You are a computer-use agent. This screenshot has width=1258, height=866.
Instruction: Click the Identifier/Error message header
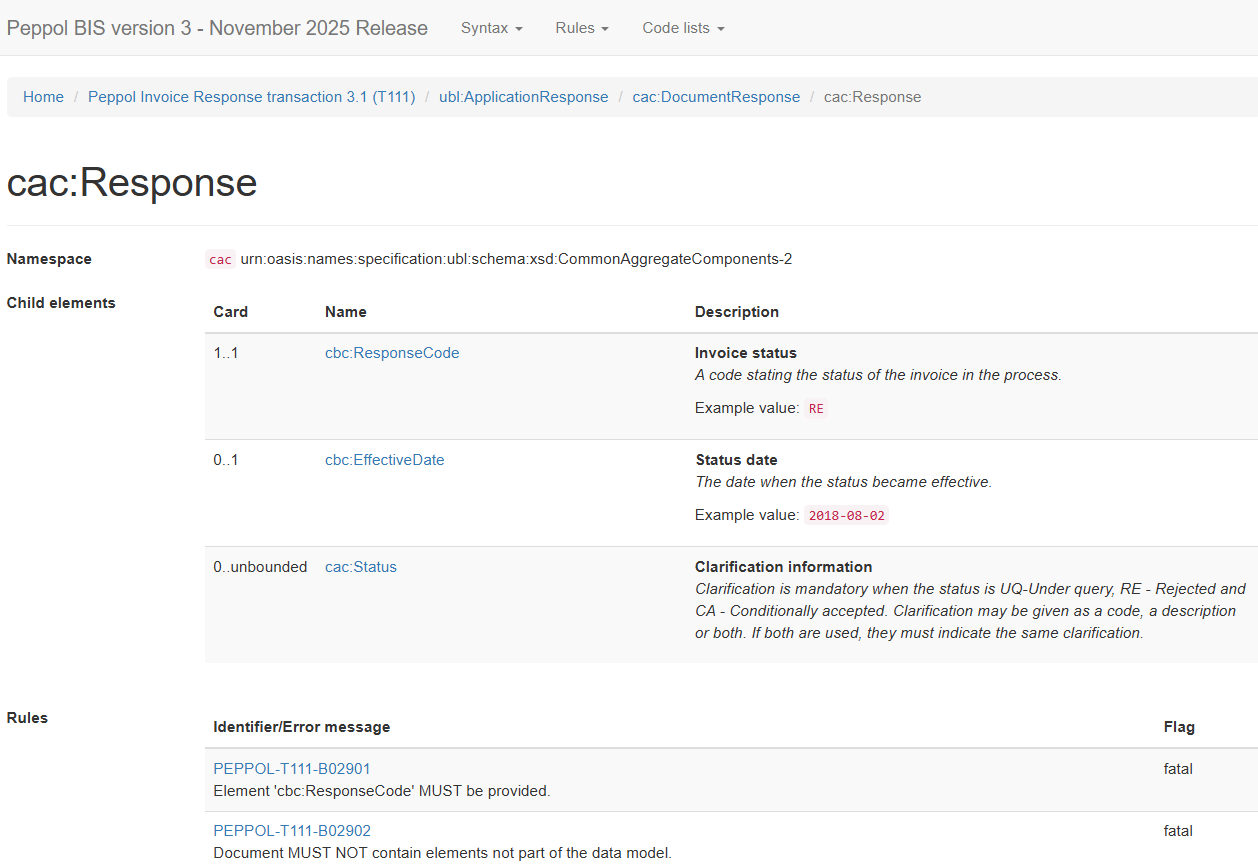coord(302,727)
